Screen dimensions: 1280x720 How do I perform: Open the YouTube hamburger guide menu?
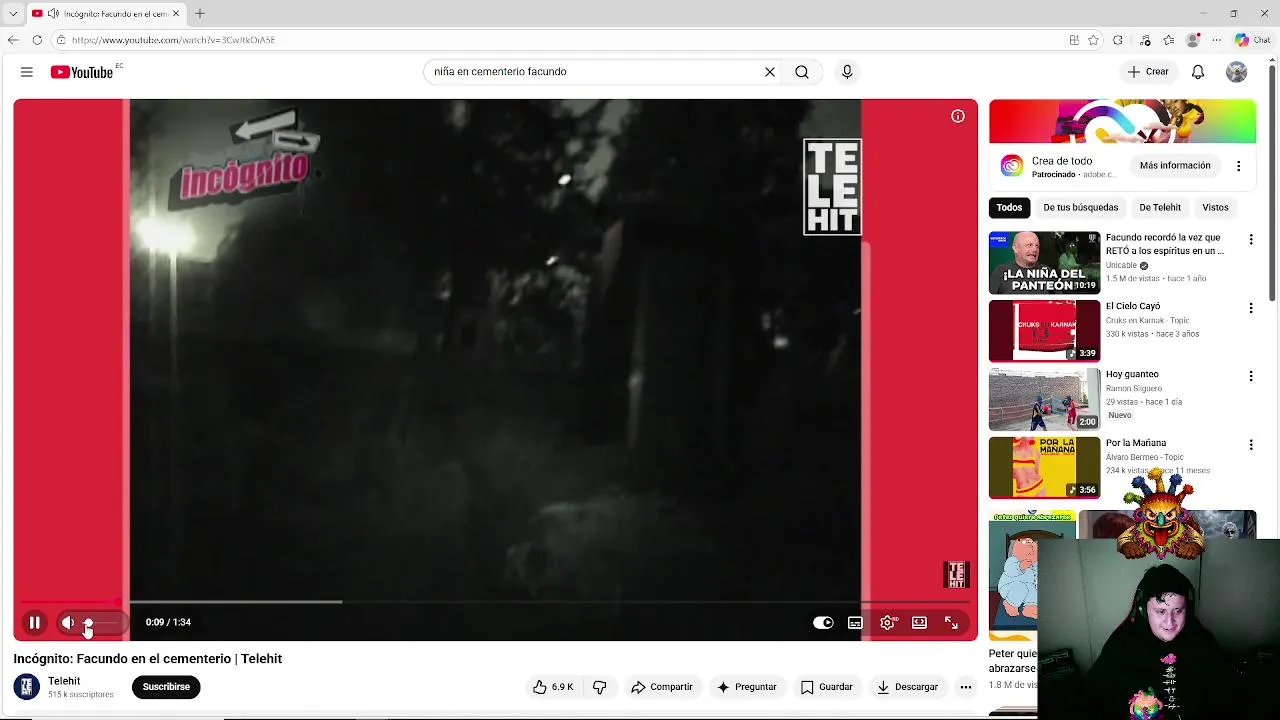[x=27, y=72]
